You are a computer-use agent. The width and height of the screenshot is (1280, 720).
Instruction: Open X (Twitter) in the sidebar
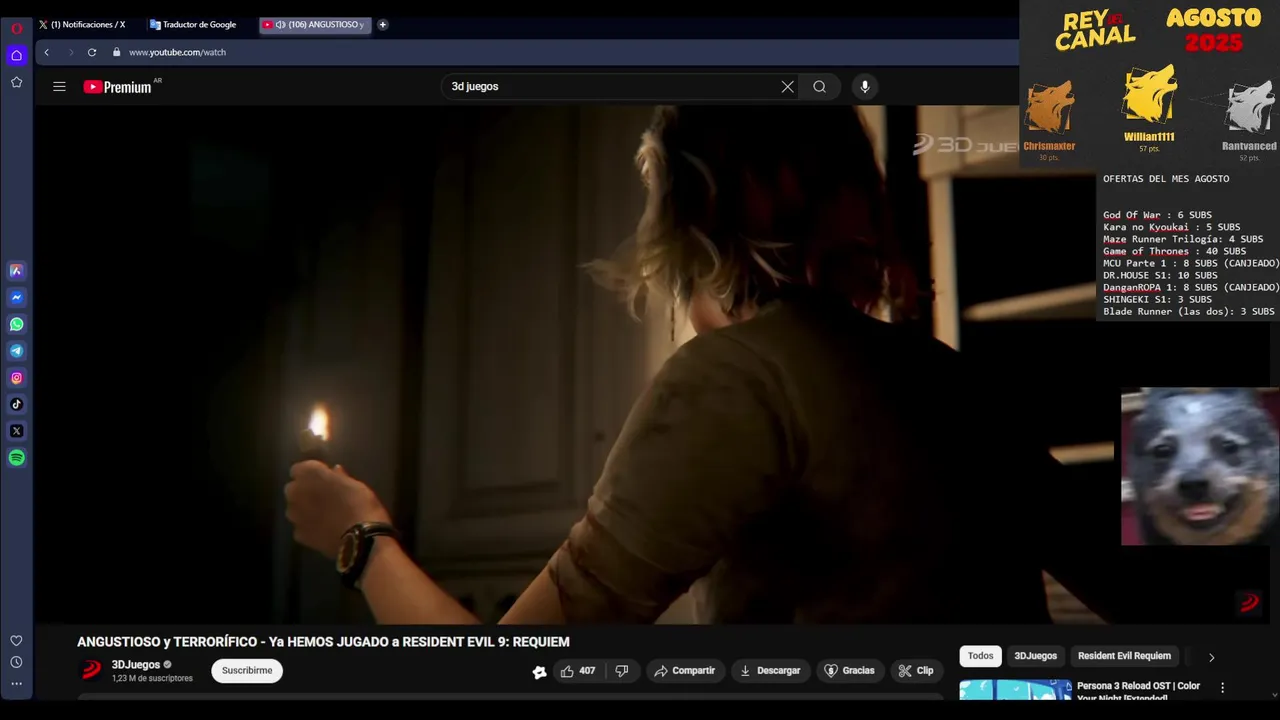click(16, 431)
